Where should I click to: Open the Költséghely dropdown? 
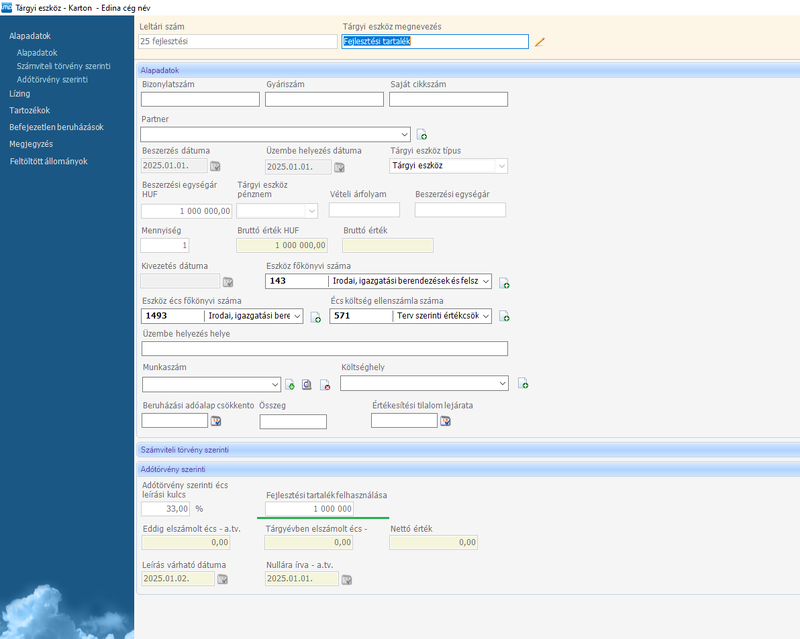[502, 384]
